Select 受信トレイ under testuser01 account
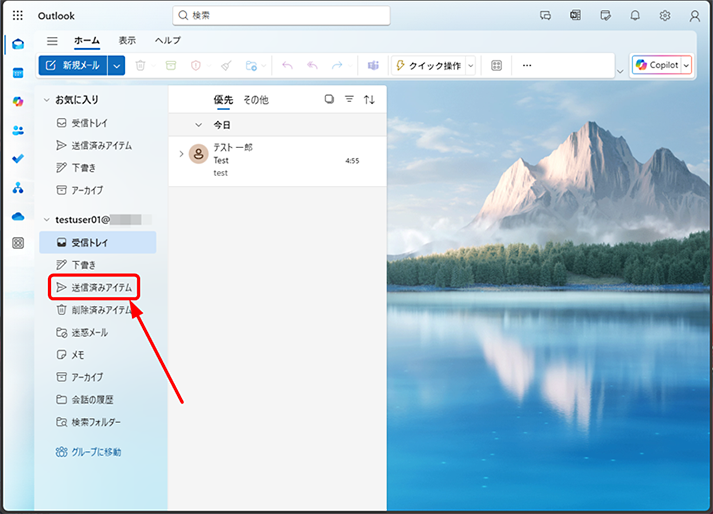The width and height of the screenshot is (713, 514). tap(98, 242)
